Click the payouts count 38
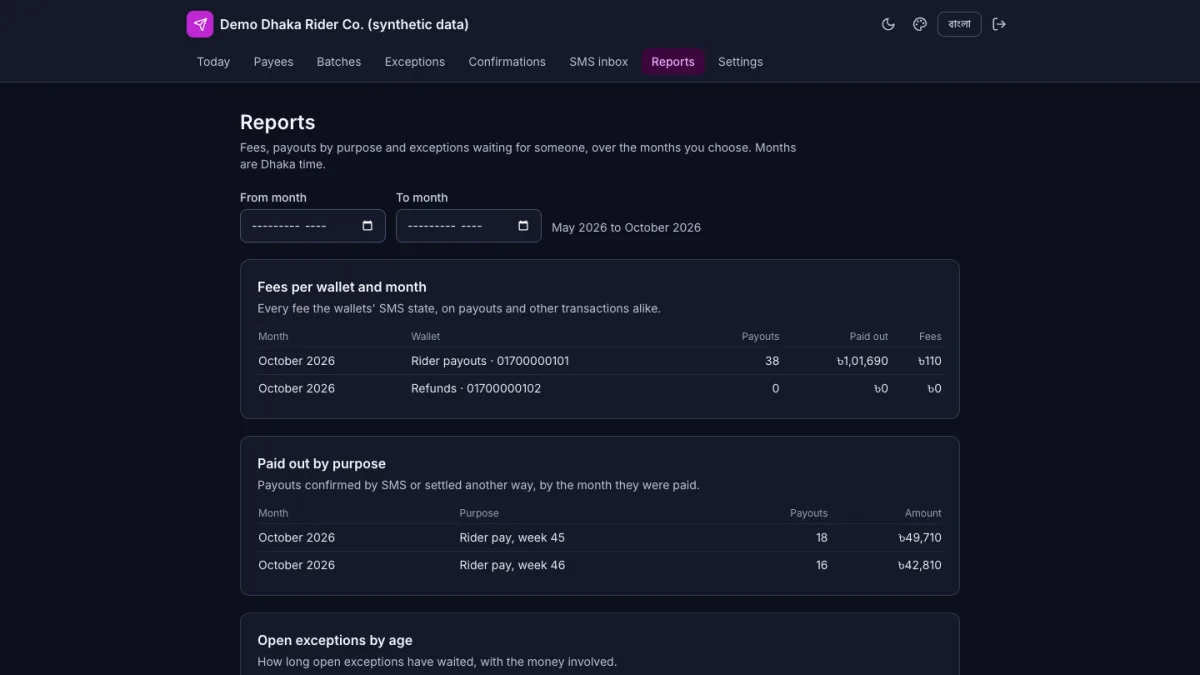1200x675 pixels. click(x=771, y=361)
